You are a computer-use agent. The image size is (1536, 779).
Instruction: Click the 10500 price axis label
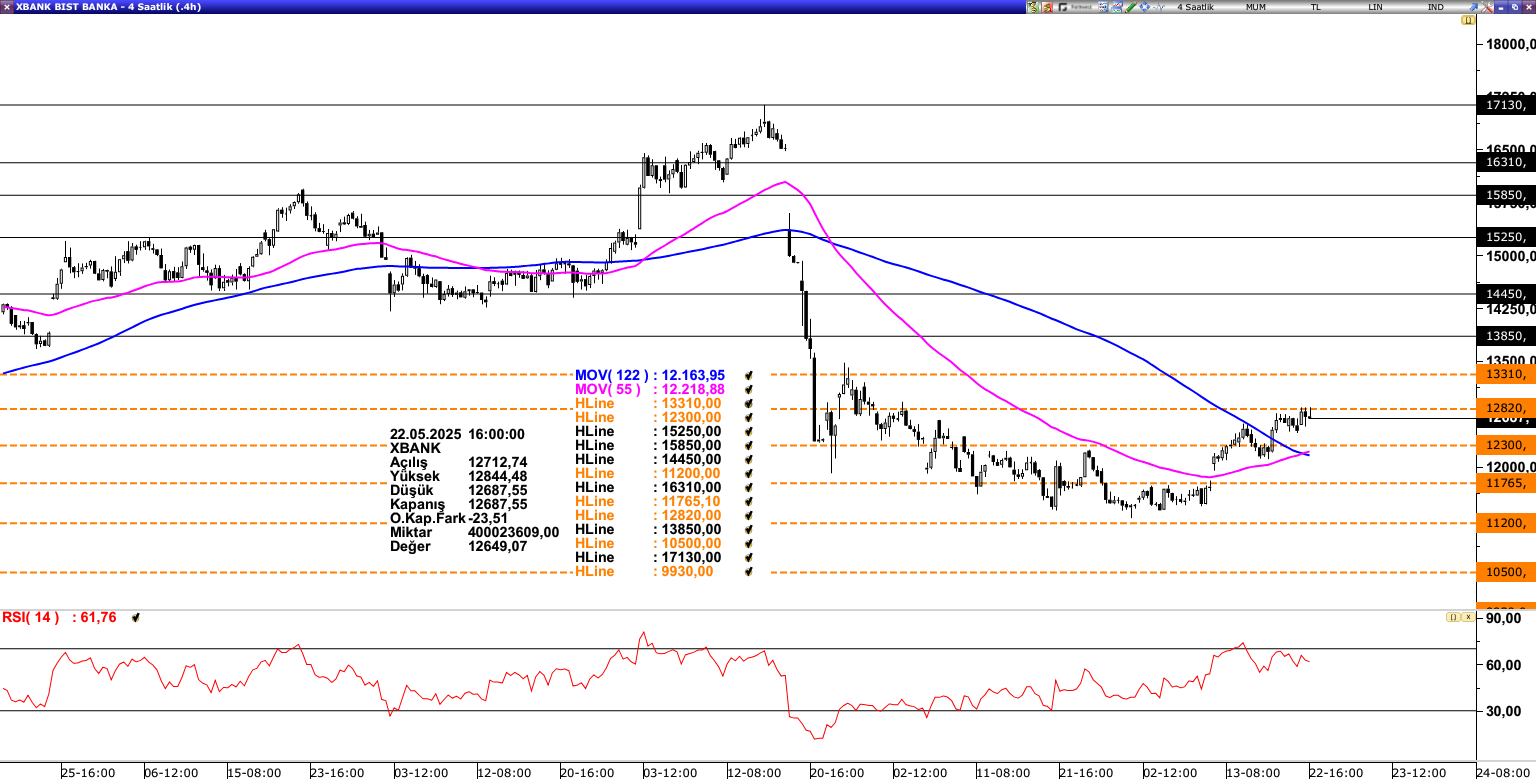click(x=1506, y=572)
